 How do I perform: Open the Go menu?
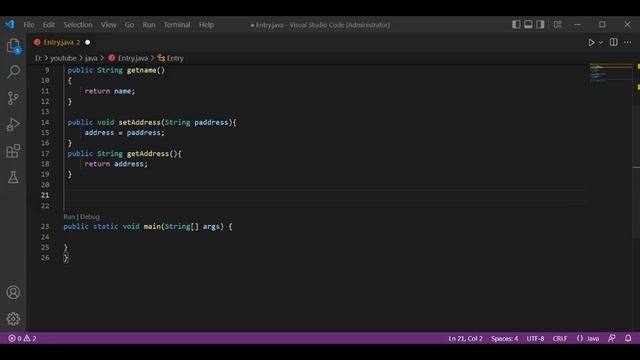point(129,25)
